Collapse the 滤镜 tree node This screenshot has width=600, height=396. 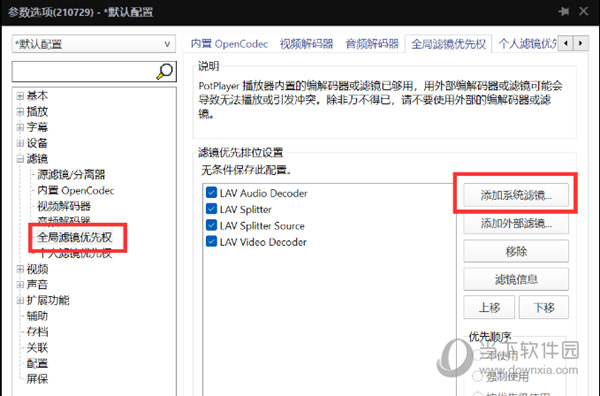click(20, 159)
